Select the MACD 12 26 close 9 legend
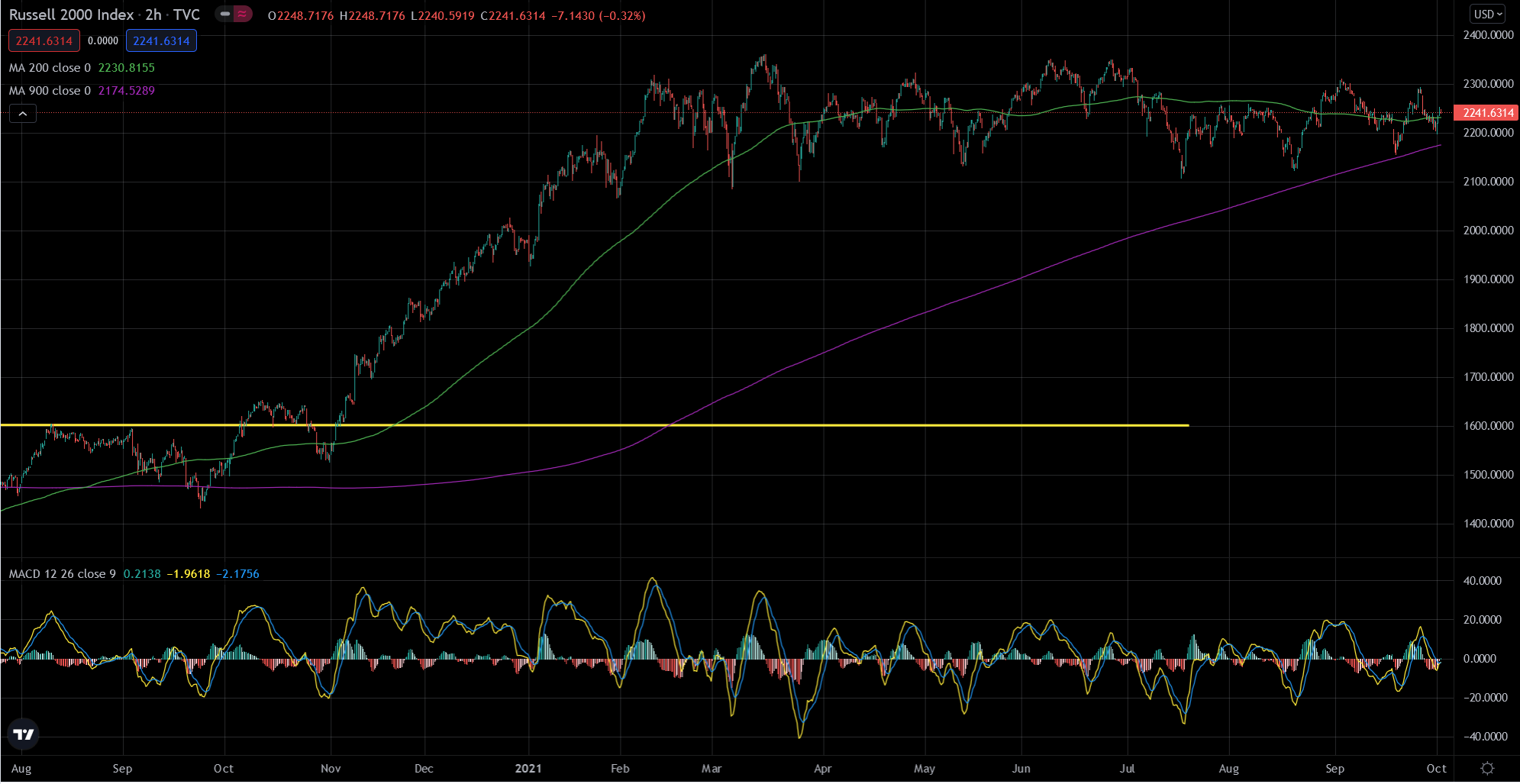This screenshot has width=1520, height=784. point(63,574)
